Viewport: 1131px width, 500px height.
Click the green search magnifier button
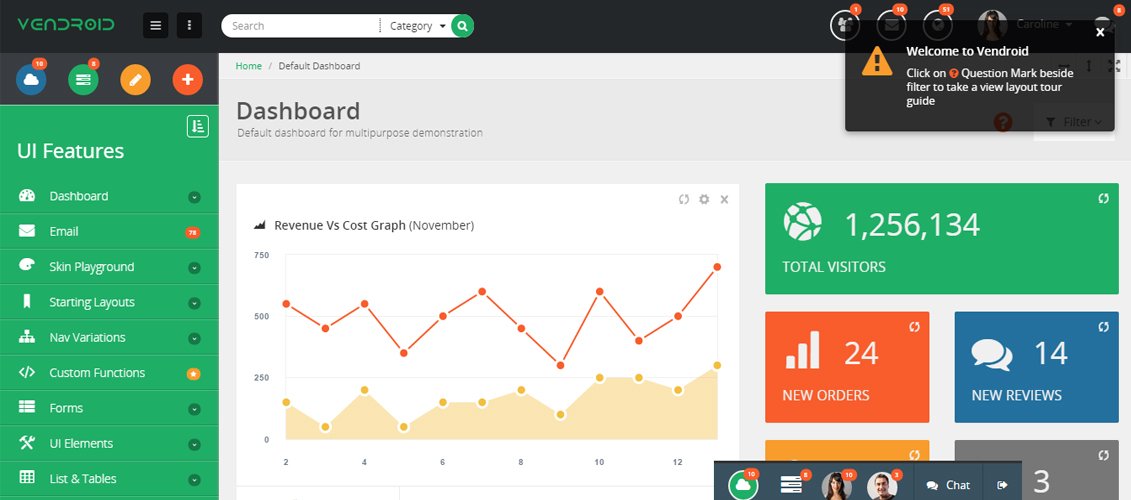pyautogui.click(x=462, y=26)
